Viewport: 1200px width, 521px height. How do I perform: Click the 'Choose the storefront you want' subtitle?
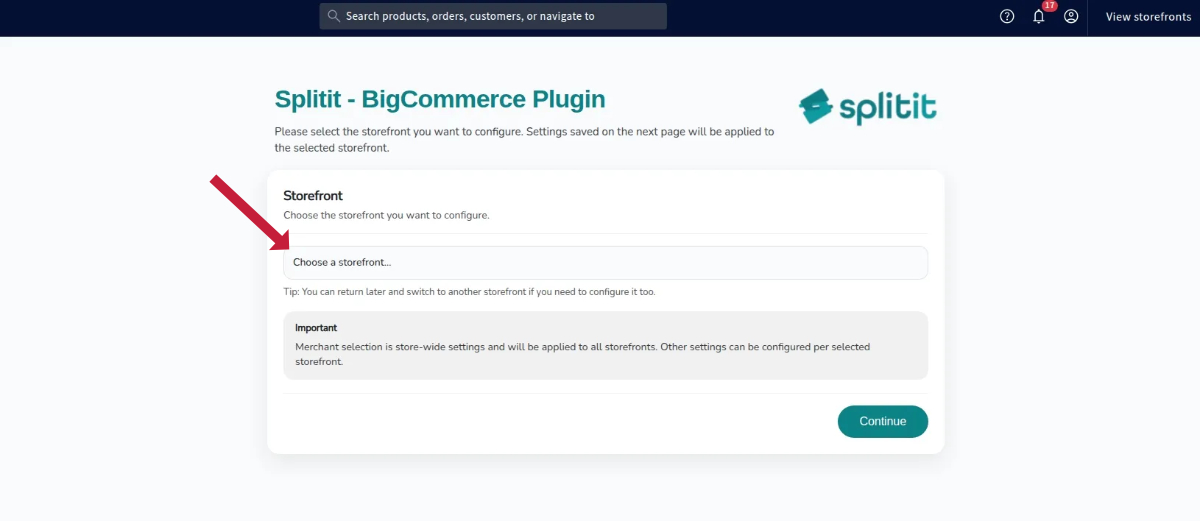click(x=386, y=215)
